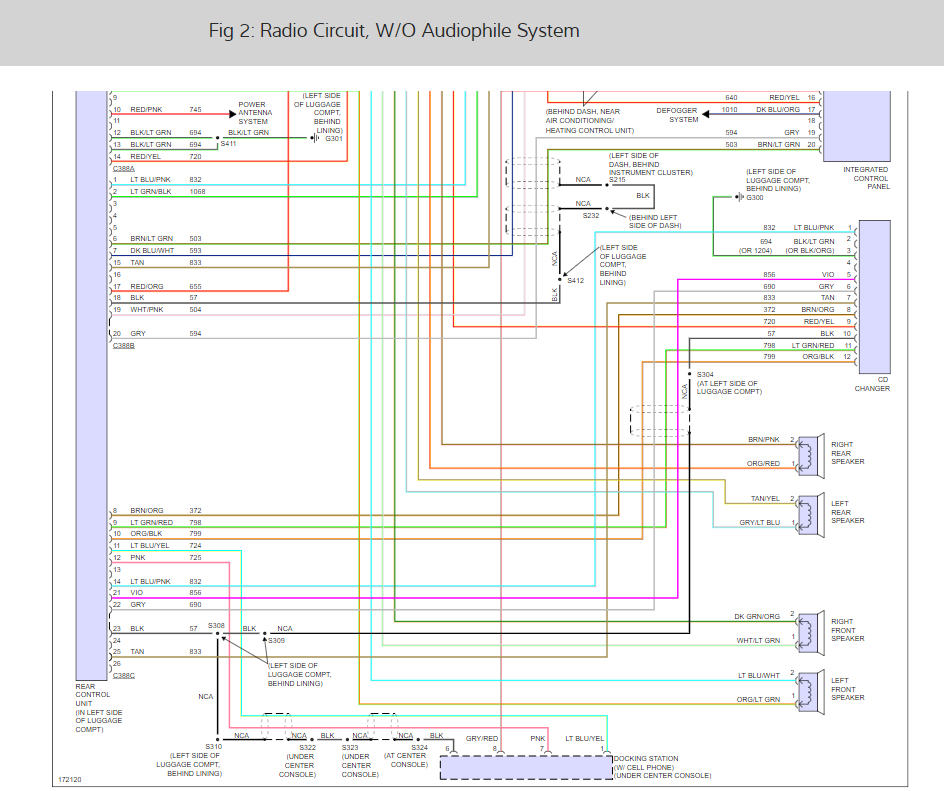Click the LT GRN/BLK 1068 wire label
This screenshot has width=944, height=791.
tap(167, 191)
